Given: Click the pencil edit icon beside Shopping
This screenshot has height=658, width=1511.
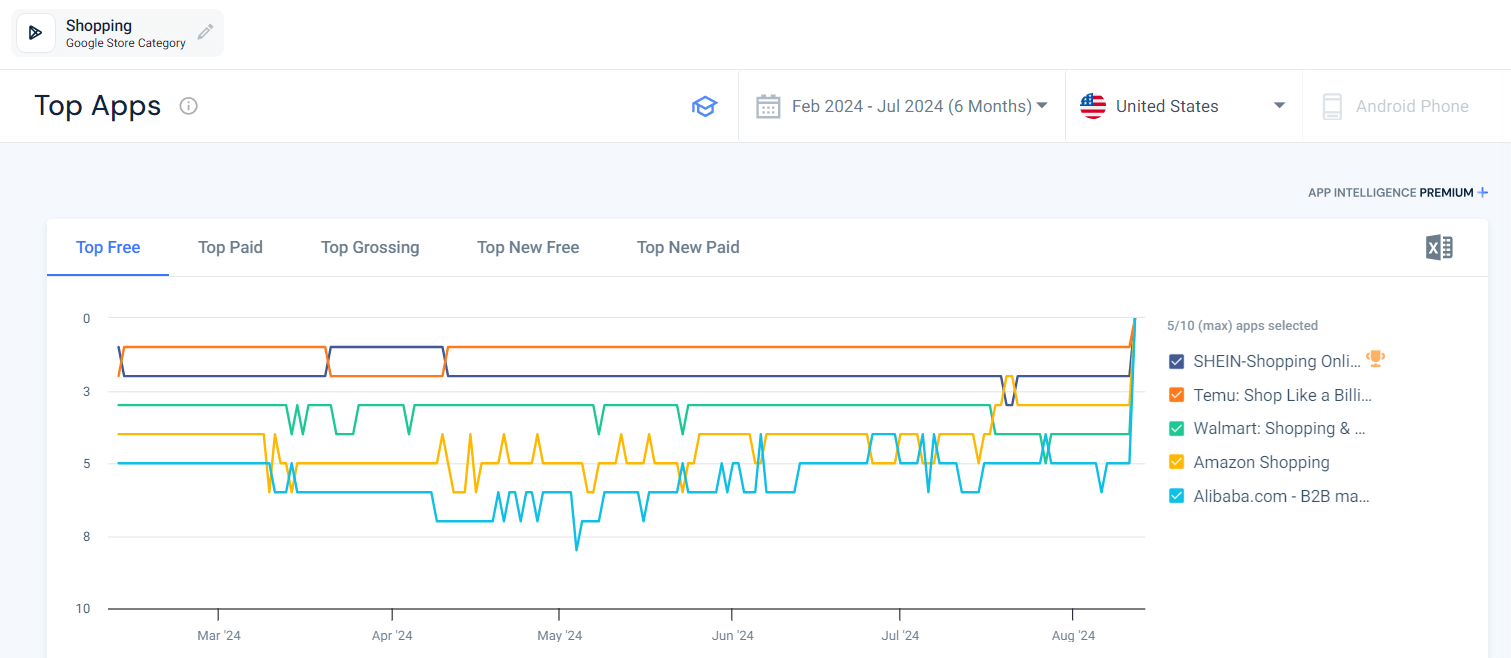Looking at the screenshot, I should click(205, 32).
